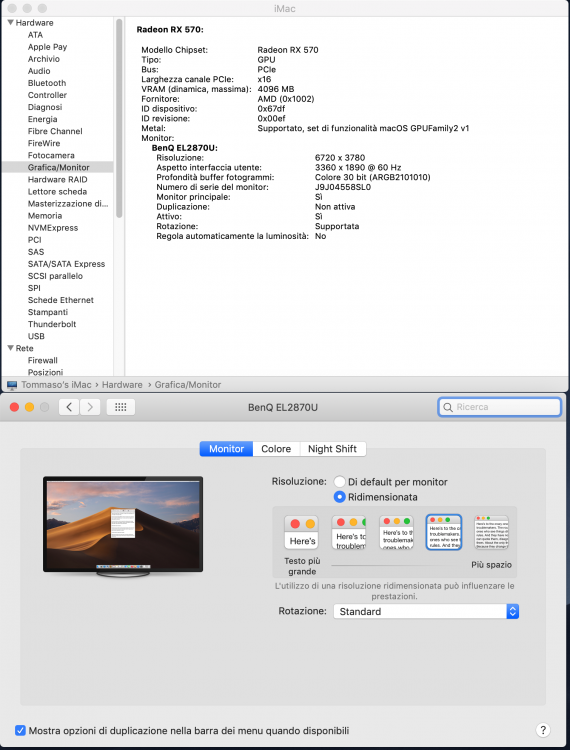Select Bluetooth in the sidebar
Viewport: 570px width, 750px height.
(47, 83)
